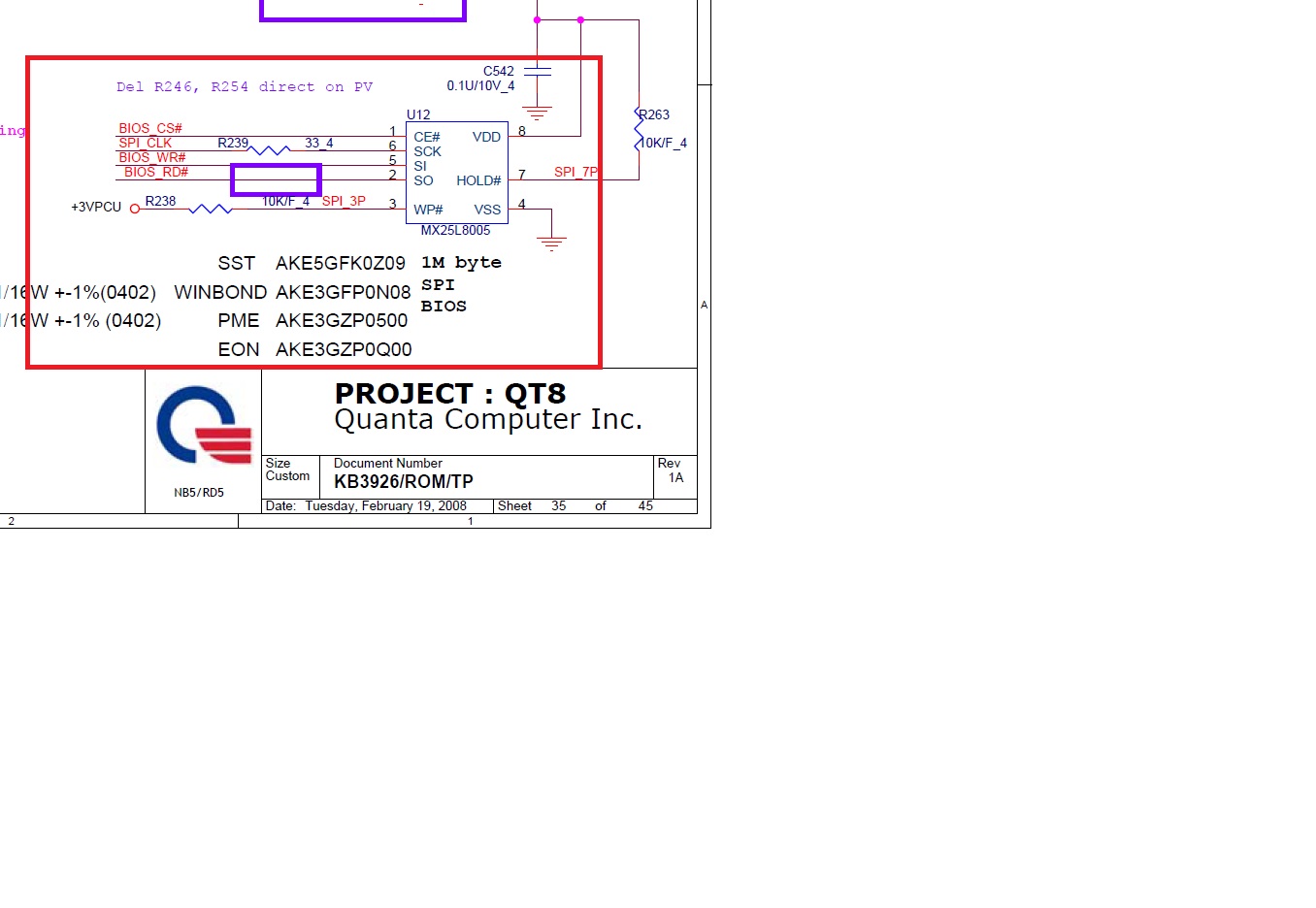Click sheet number 35 in title block
Image resolution: width=1316 pixels, height=908 pixels.
[x=559, y=506]
